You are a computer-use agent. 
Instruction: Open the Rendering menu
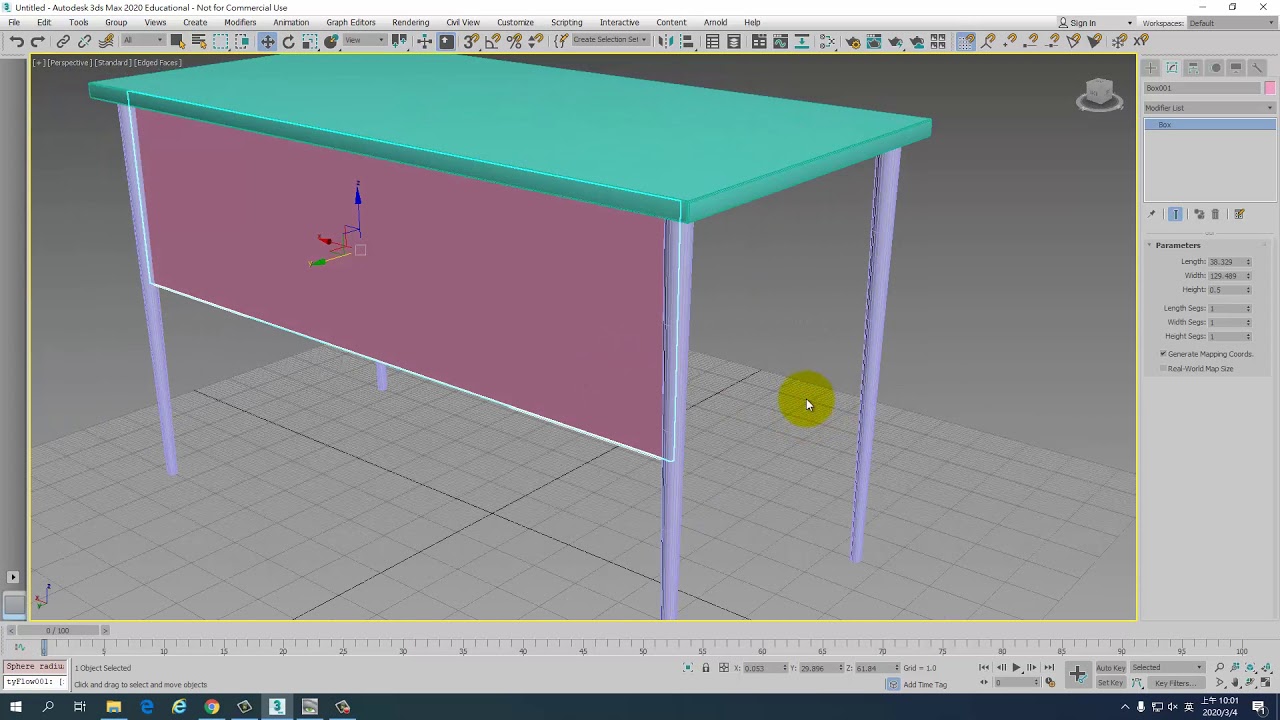tap(410, 23)
